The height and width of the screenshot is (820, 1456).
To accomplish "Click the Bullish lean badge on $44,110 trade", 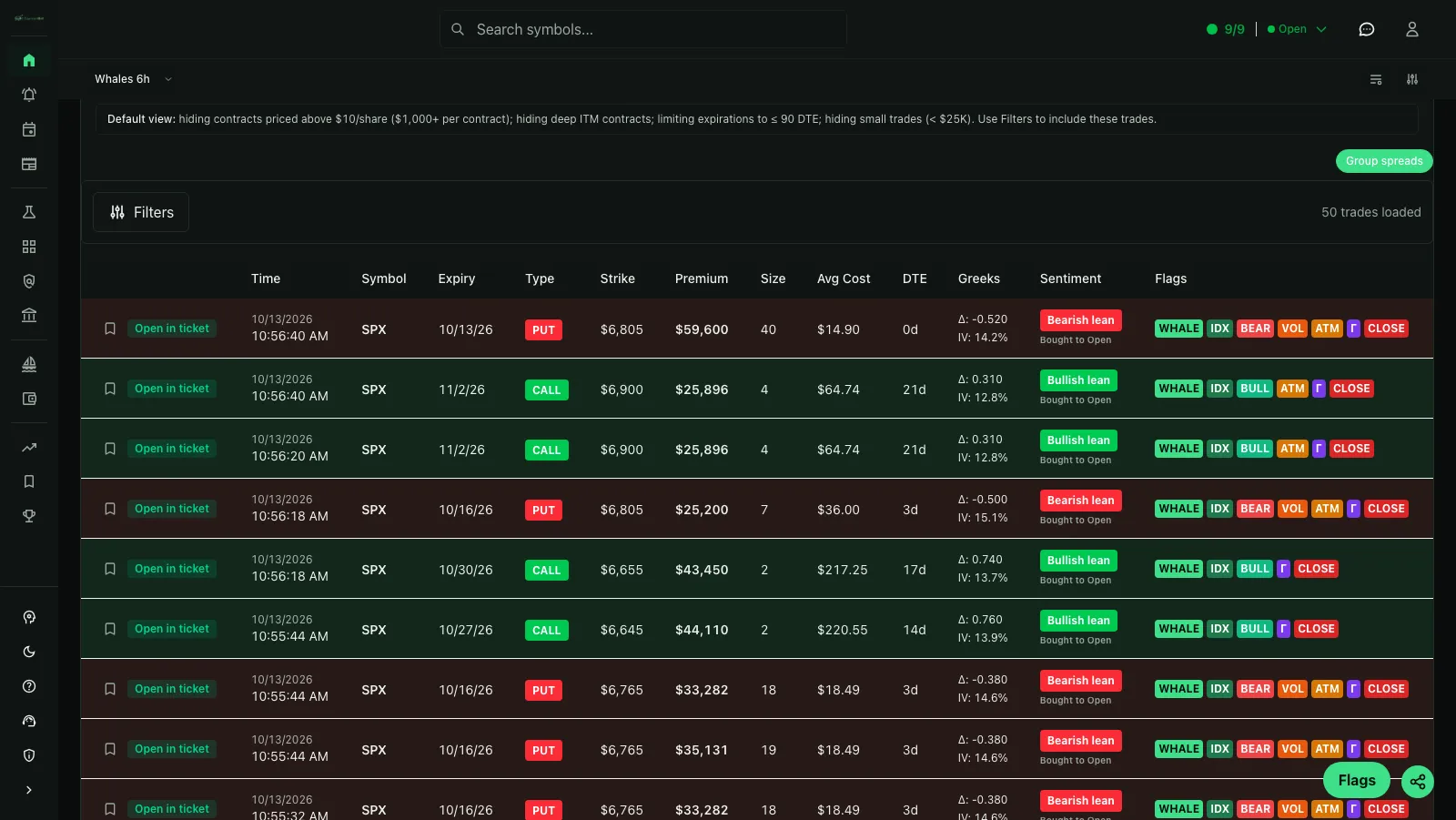I will pos(1078,621).
